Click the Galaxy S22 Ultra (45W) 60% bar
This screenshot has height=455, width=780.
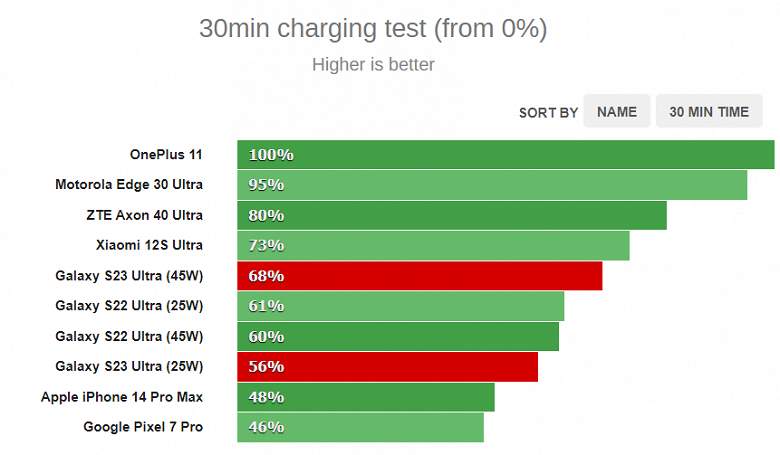click(x=398, y=336)
